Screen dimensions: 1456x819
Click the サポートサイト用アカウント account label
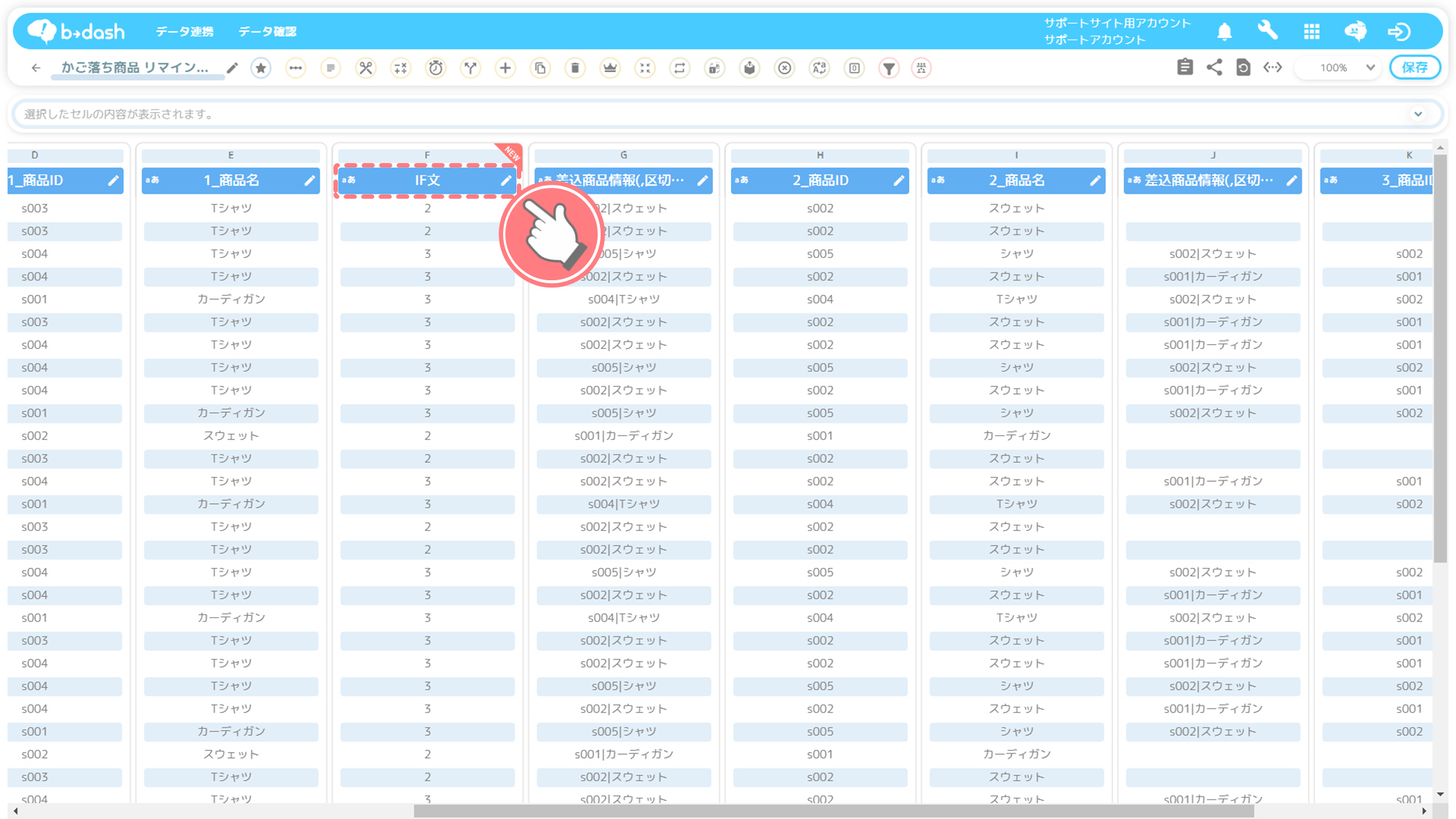pyautogui.click(x=1117, y=23)
